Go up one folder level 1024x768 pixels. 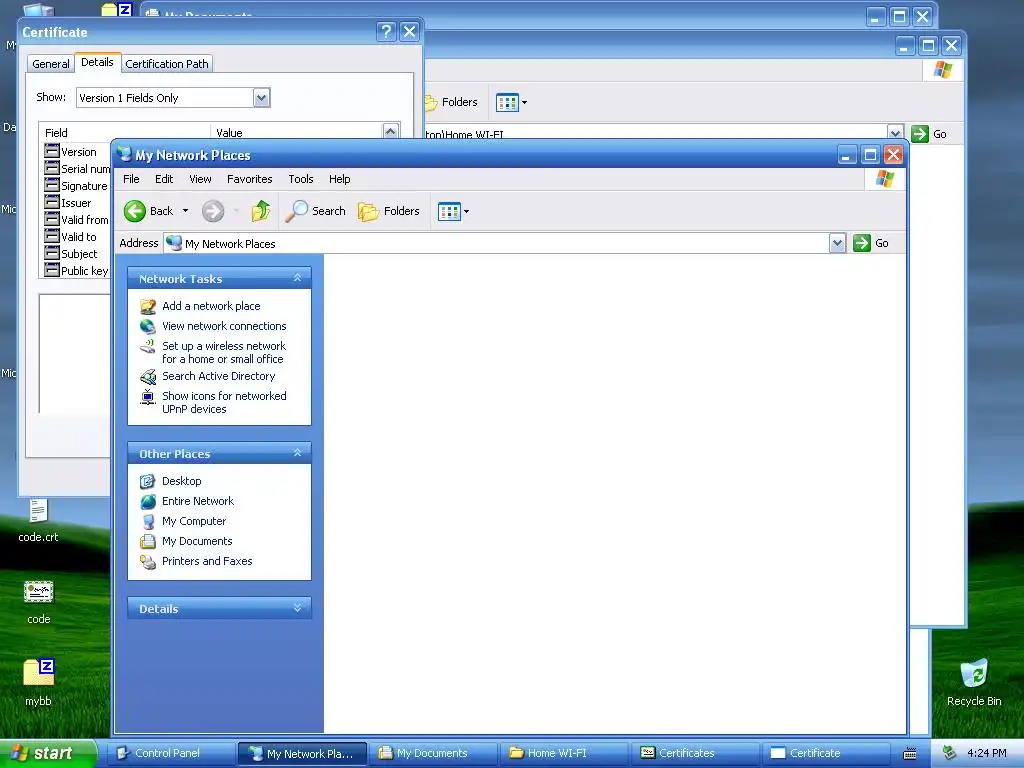pyautogui.click(x=261, y=211)
